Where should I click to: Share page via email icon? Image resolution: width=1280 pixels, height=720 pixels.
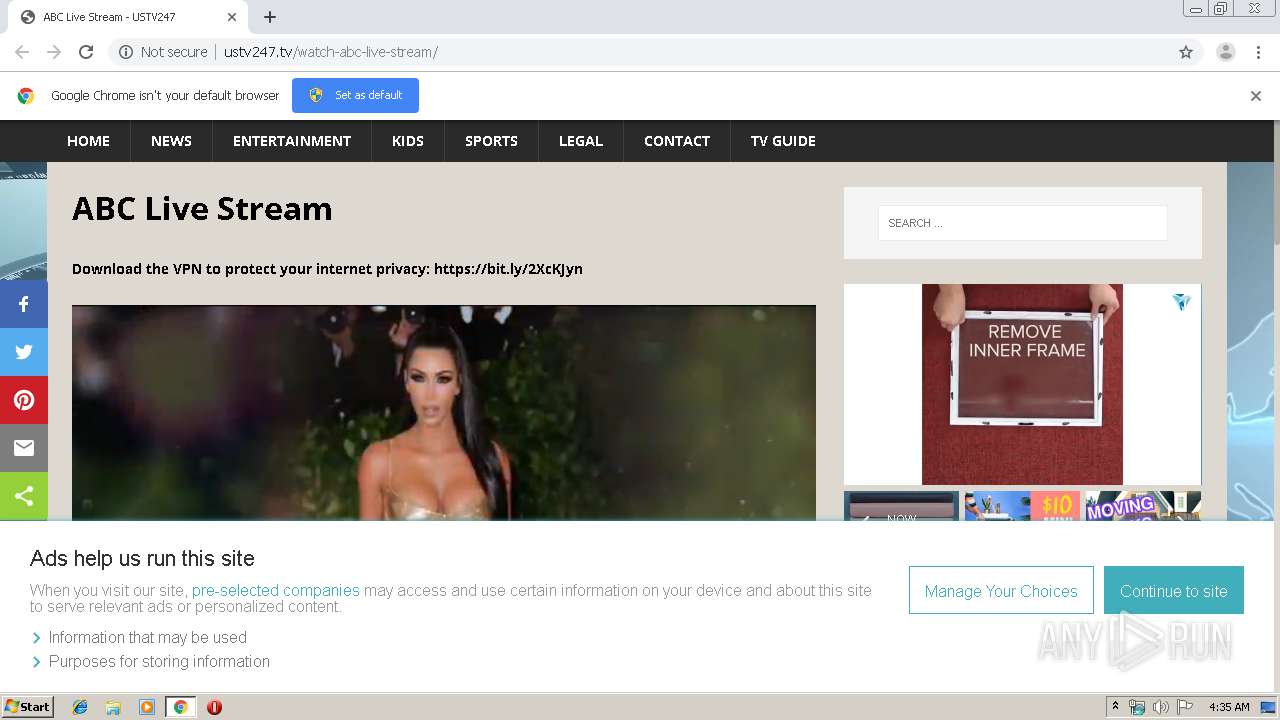click(24, 448)
